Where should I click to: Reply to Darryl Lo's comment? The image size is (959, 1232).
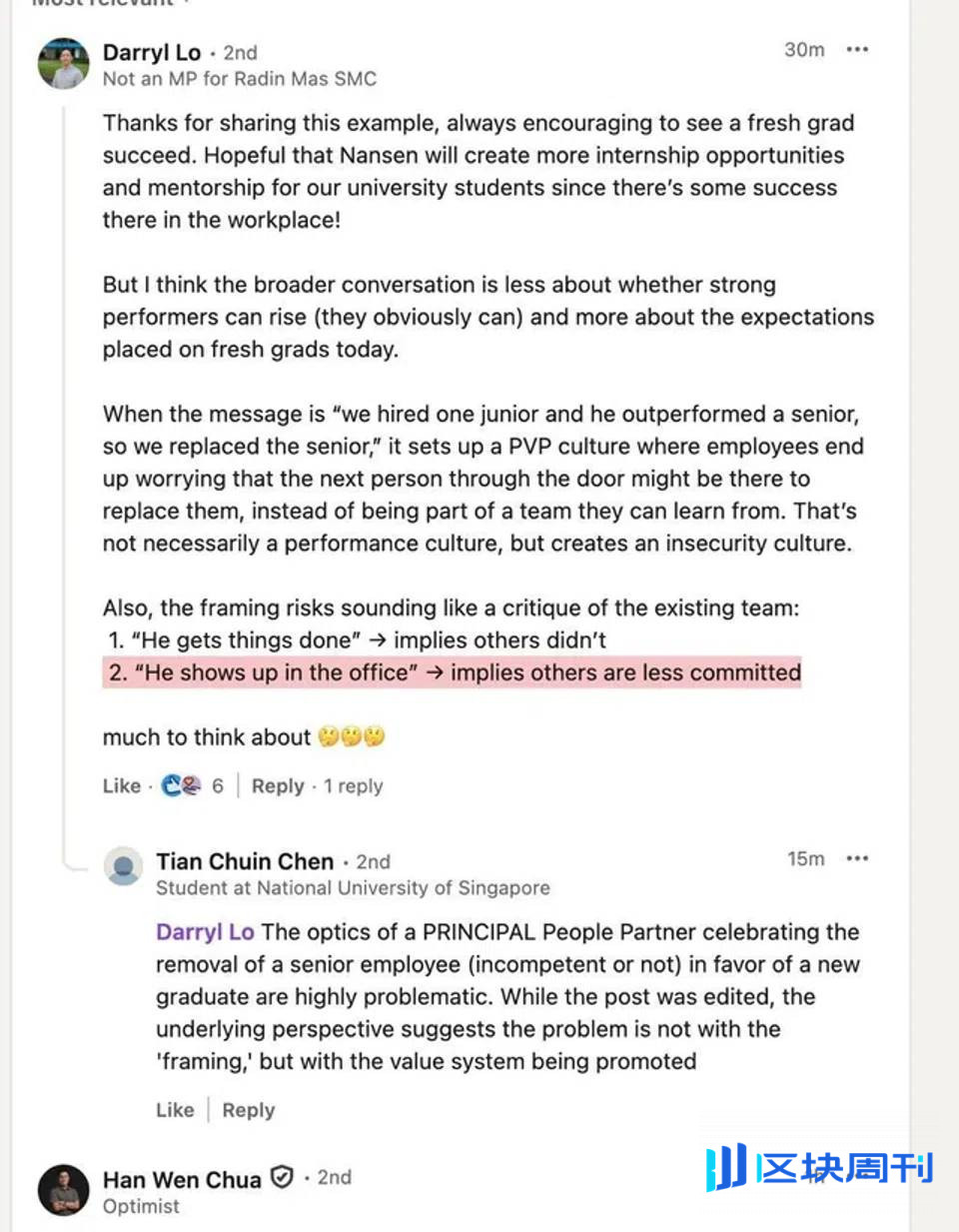click(x=278, y=785)
